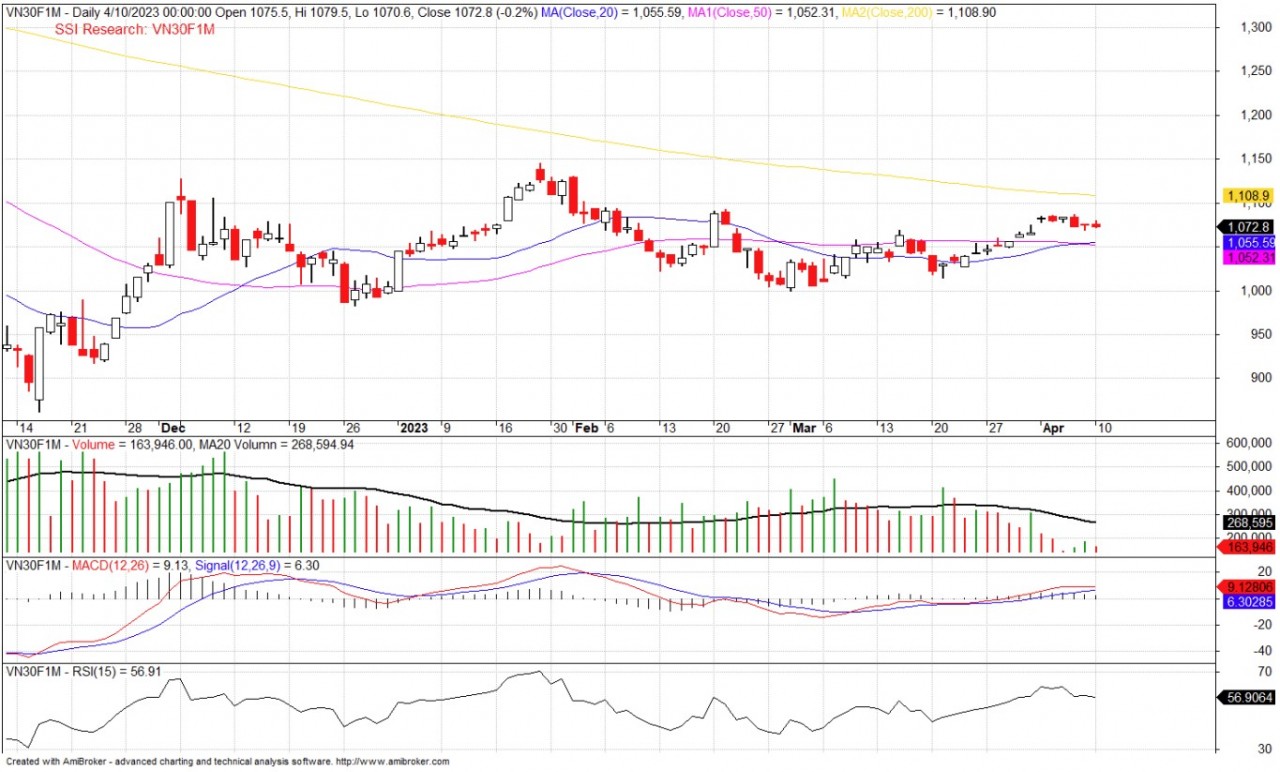Click the amibroker.com link in footer

(x=392, y=762)
